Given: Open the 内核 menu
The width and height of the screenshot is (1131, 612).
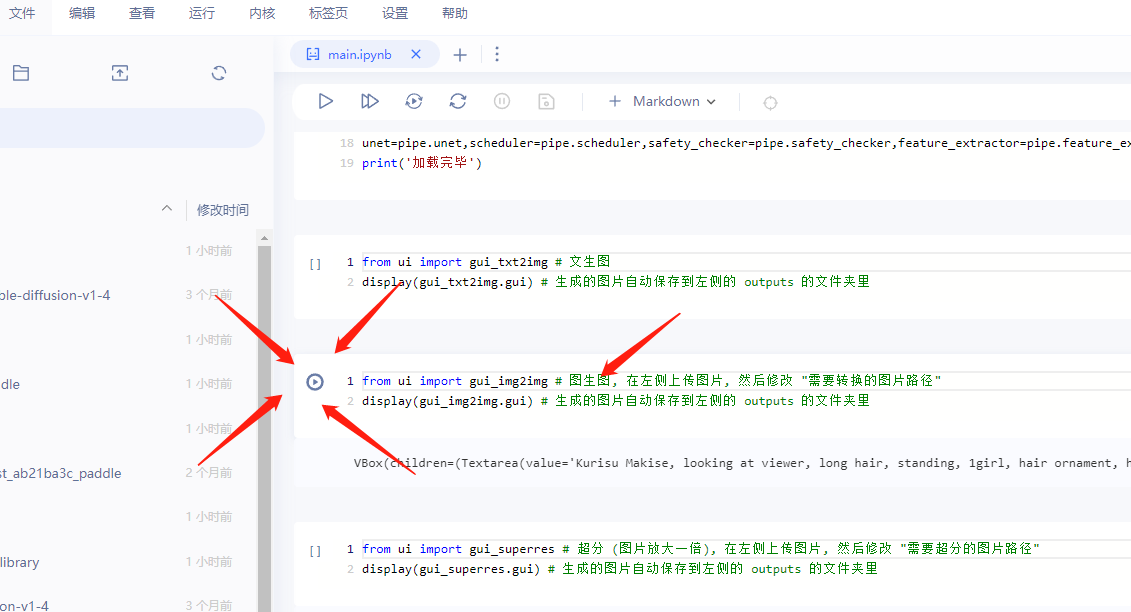Looking at the screenshot, I should pos(262,14).
